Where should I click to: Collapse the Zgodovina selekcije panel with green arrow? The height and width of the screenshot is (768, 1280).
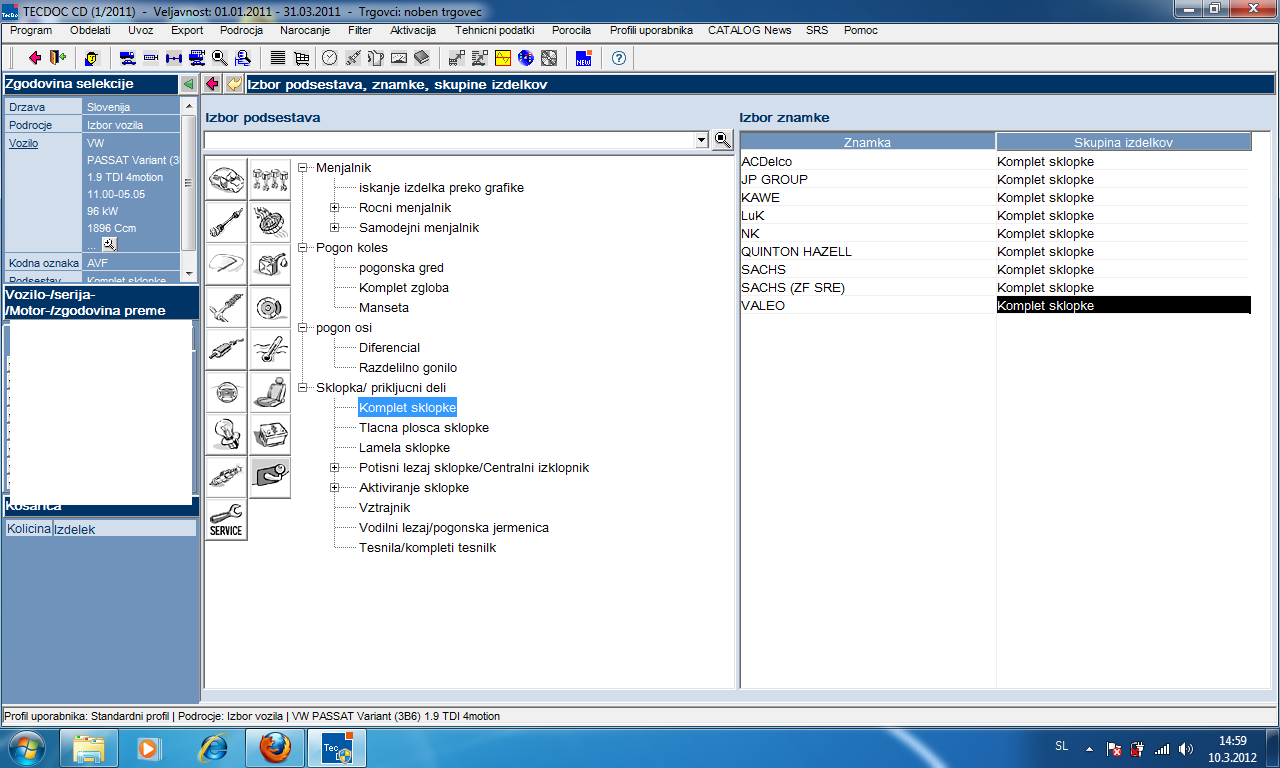188,84
